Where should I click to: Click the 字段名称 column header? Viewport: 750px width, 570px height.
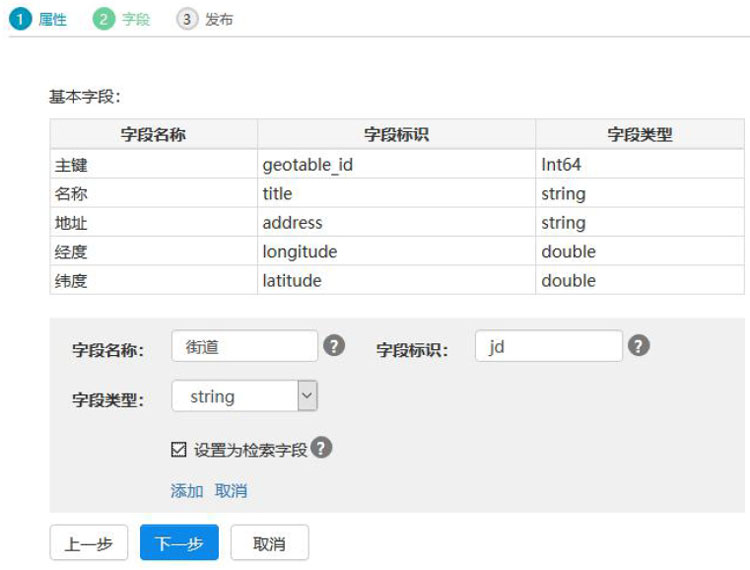click(154, 134)
